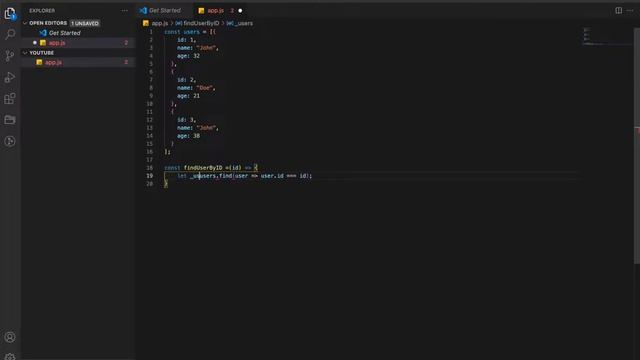The height and width of the screenshot is (360, 640).
Task: Click 'id: 3,' on line 12
Action: pyautogui.click(x=187, y=120)
